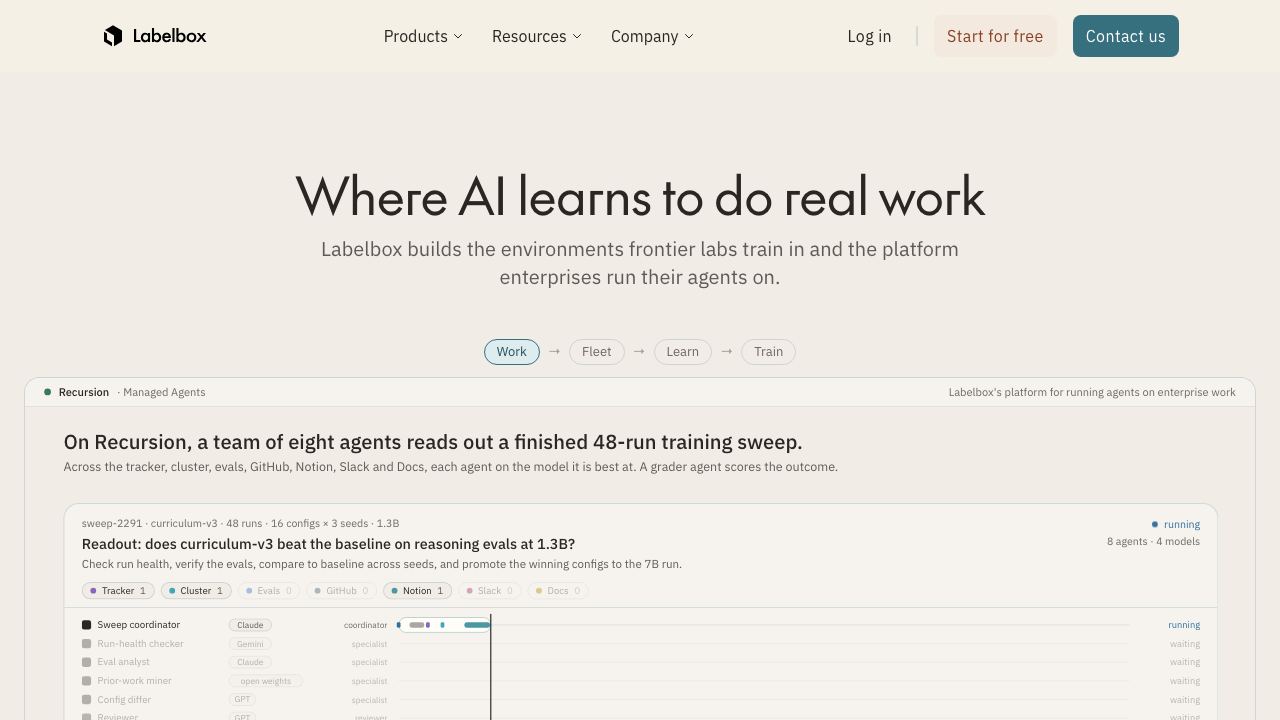Click the waiting status on Eval analyst row
Screen dimensions: 1280x720
[x=1185, y=662]
